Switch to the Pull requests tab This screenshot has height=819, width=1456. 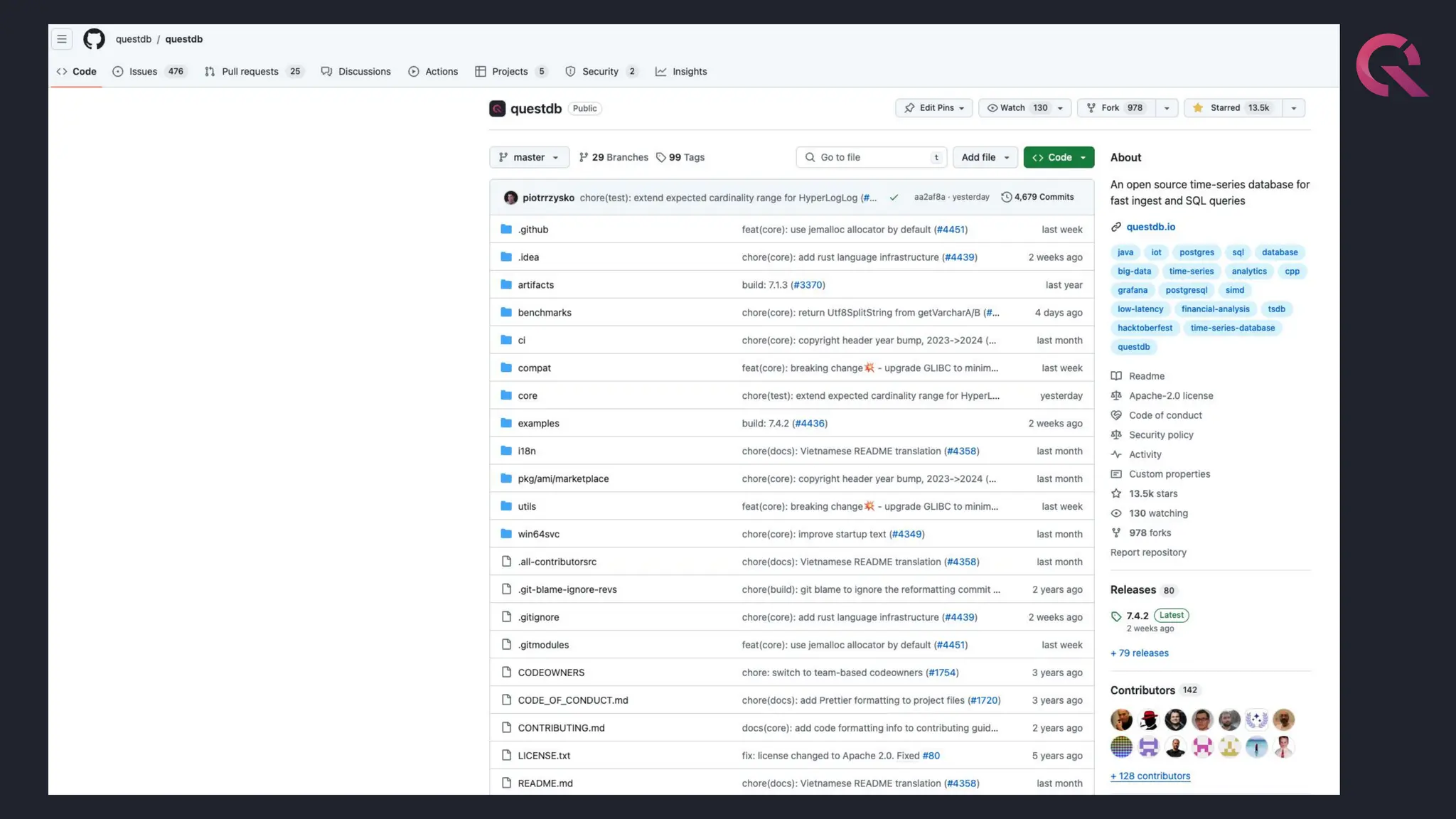(x=250, y=72)
